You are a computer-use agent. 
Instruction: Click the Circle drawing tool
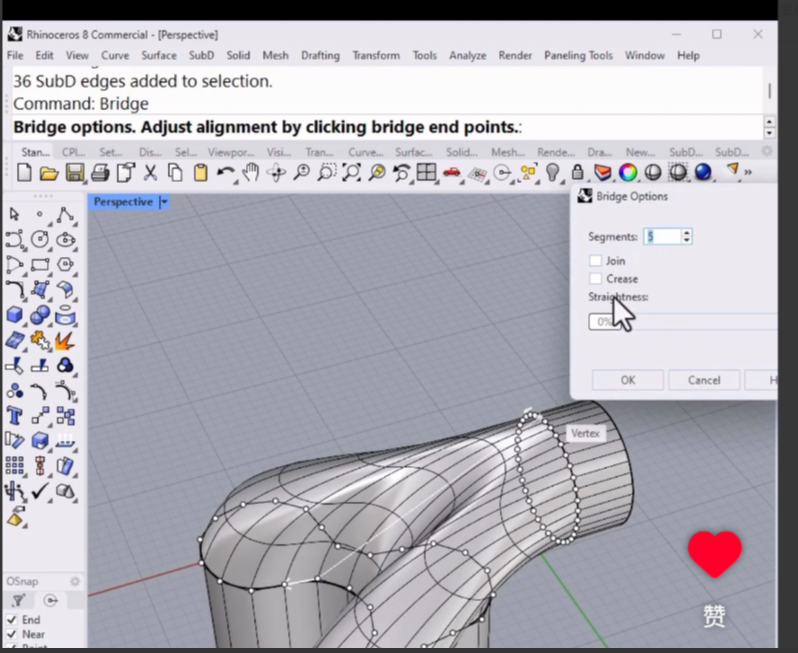tap(41, 239)
